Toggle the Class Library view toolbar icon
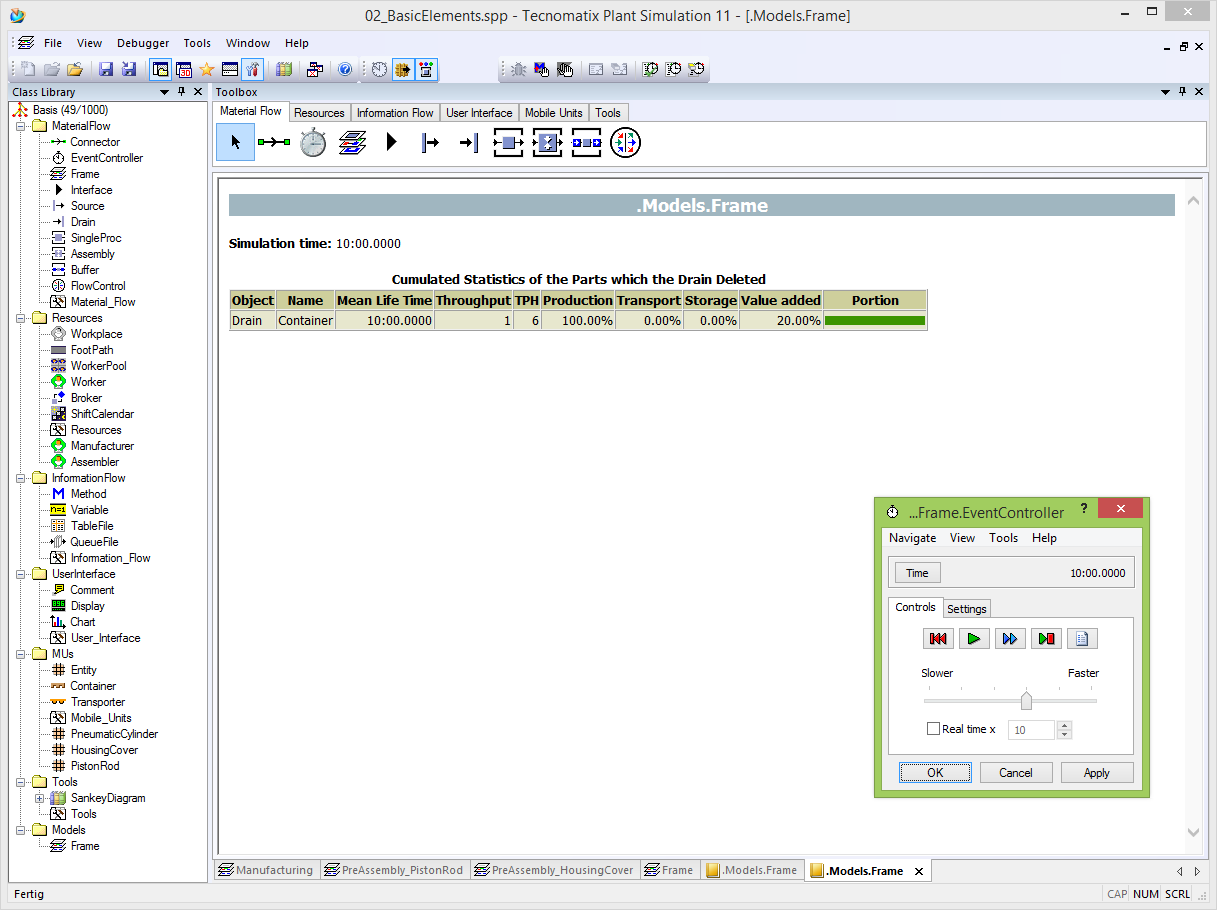 160,69
